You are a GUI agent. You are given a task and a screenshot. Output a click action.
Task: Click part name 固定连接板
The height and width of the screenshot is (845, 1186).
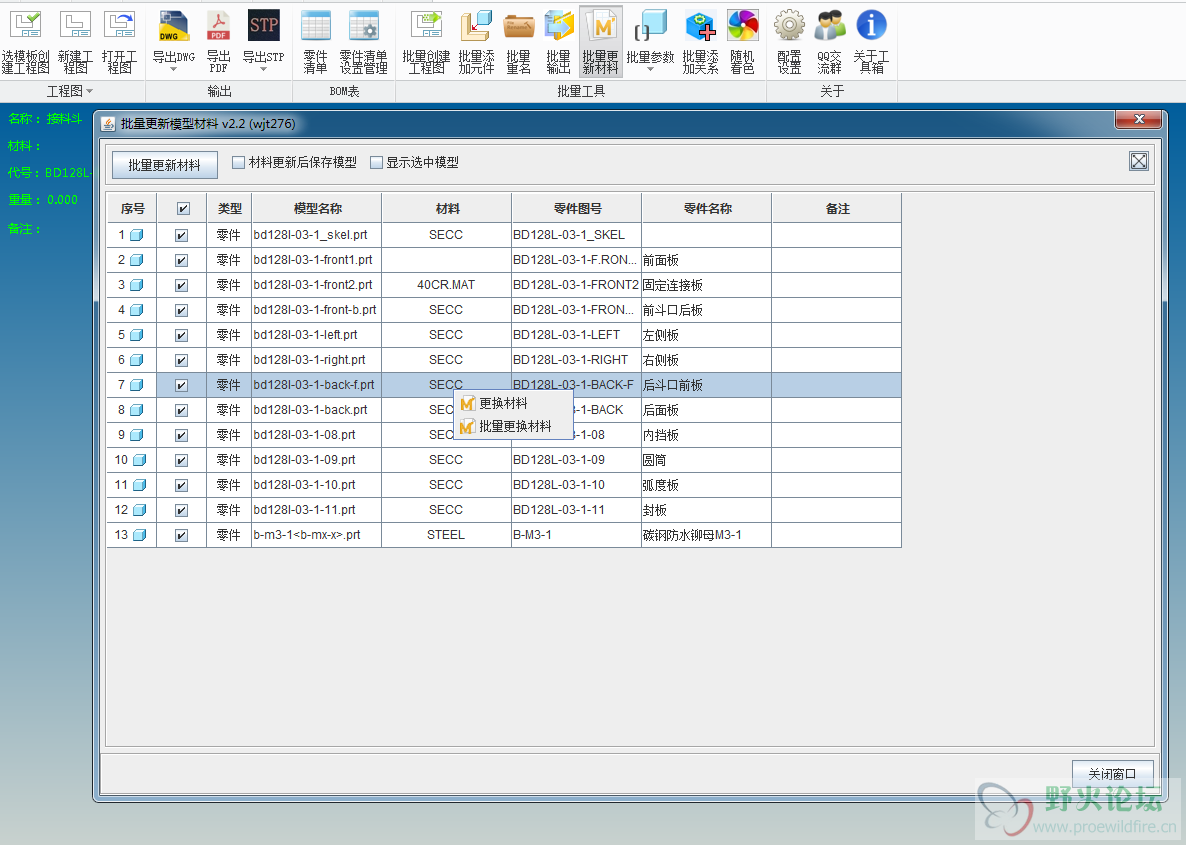(x=706, y=285)
